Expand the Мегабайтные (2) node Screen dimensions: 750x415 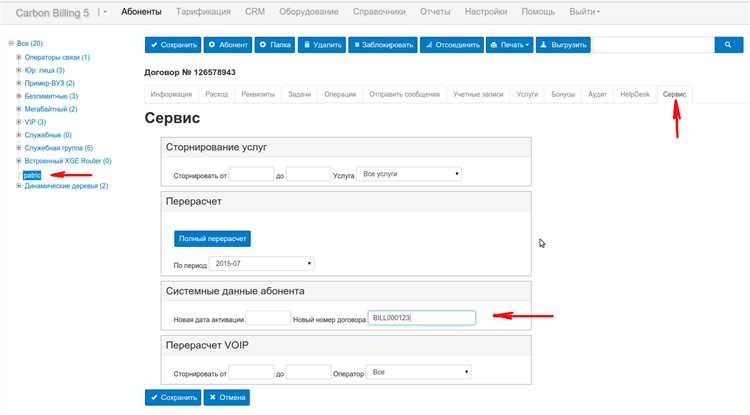pyautogui.click(x=19, y=109)
